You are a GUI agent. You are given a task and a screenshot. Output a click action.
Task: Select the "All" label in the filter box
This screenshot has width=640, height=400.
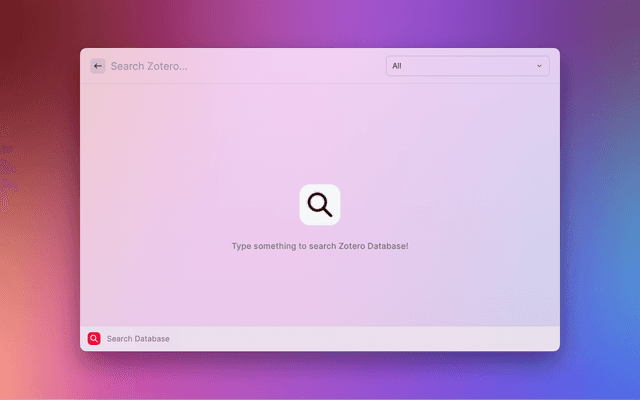[x=397, y=66]
